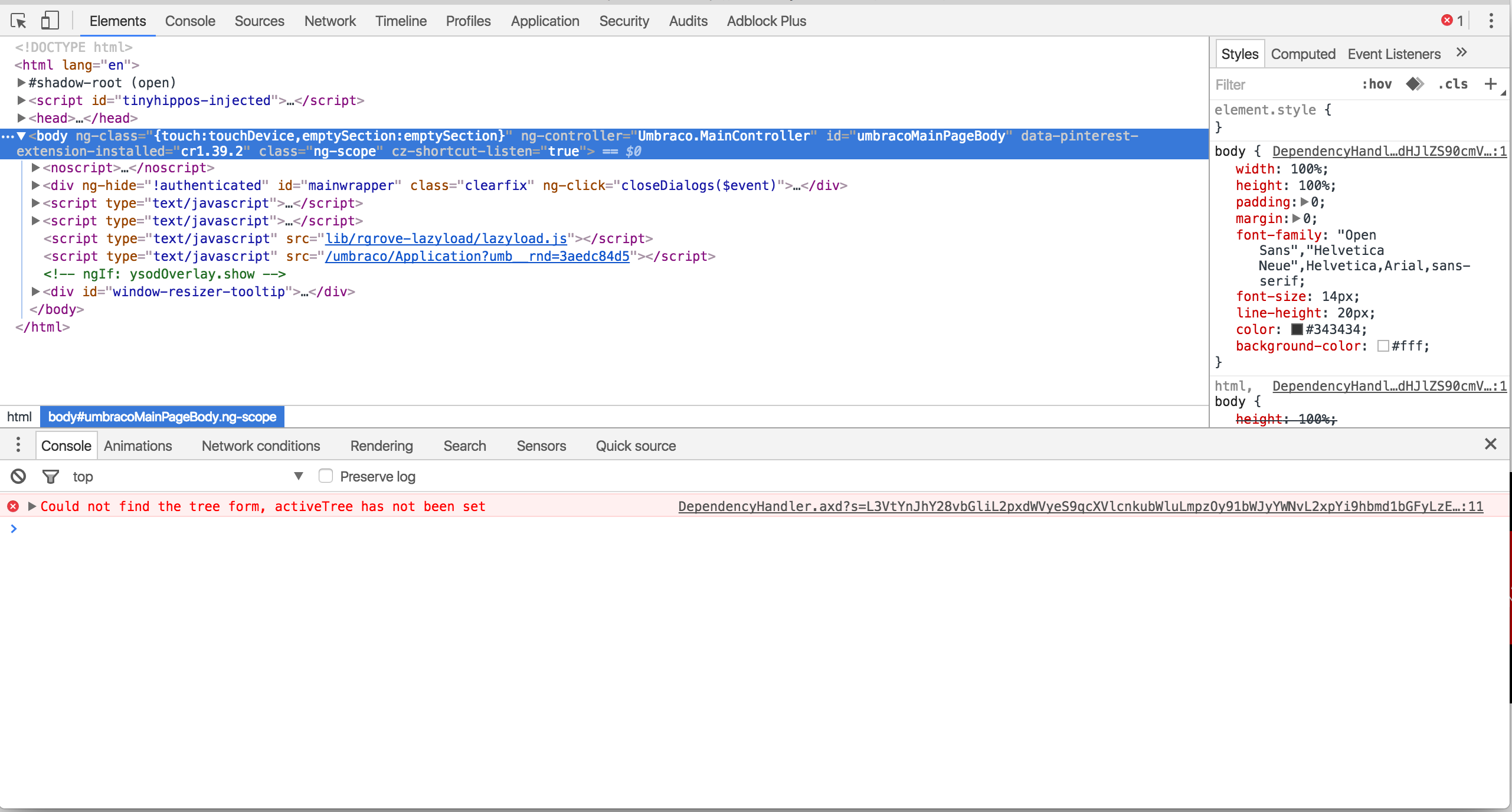The height and width of the screenshot is (812, 1512).
Task: Follow the lazyload.js script link
Action: coord(446,238)
